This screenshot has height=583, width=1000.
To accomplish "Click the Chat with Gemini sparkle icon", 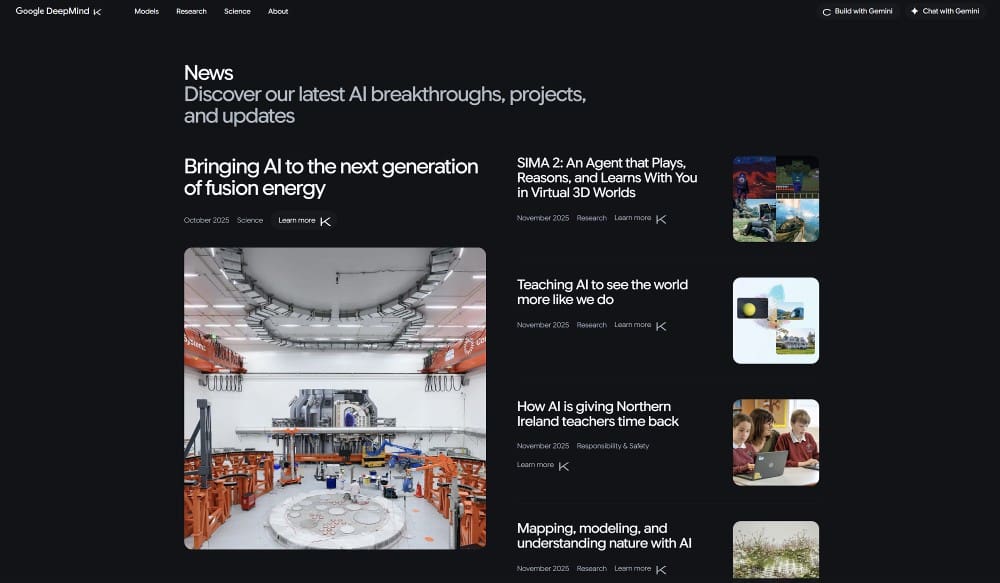I will click(914, 12).
